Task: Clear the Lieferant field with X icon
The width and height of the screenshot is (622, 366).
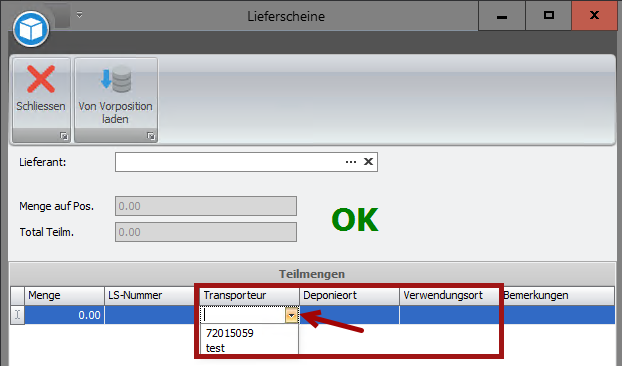Action: pyautogui.click(x=368, y=162)
